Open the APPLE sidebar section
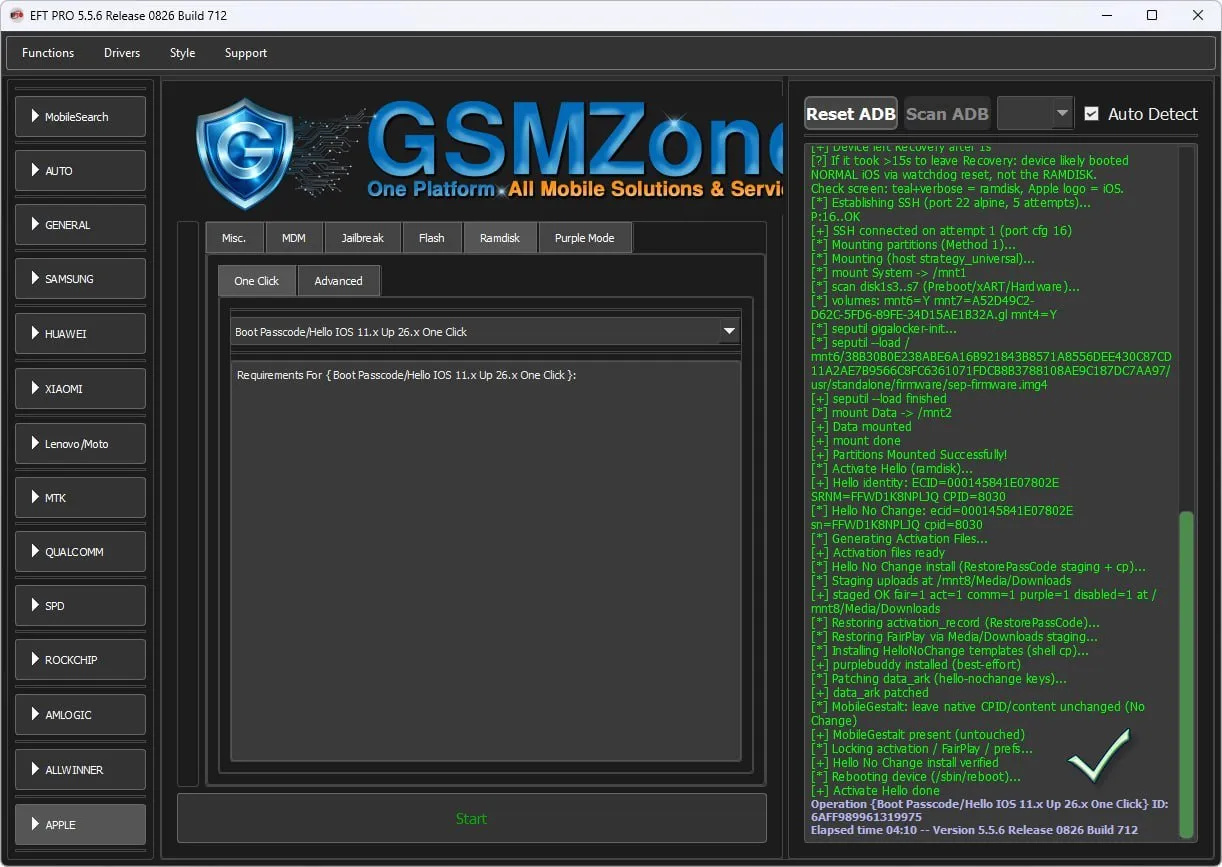Viewport: 1222px width, 867px height. [x=80, y=825]
